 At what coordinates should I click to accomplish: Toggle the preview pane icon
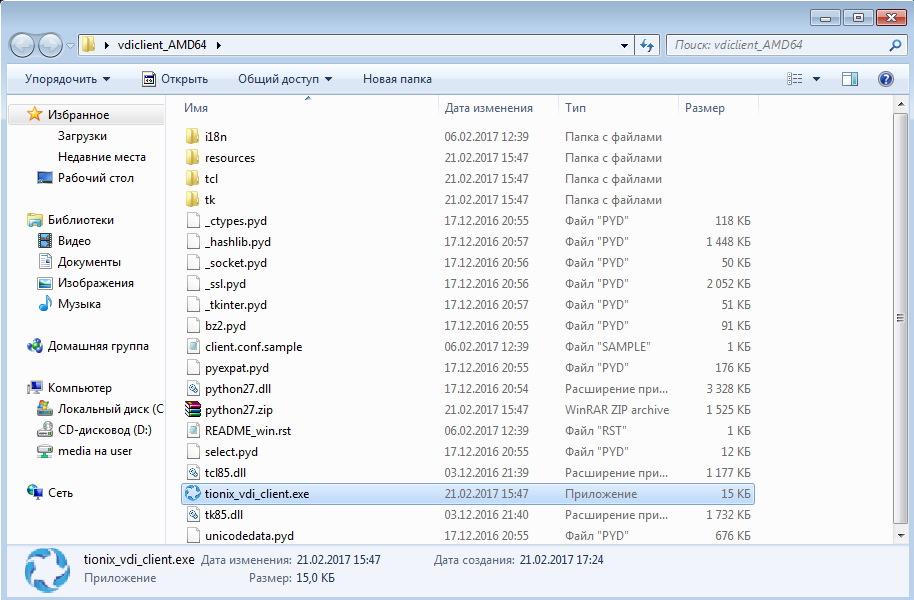(x=850, y=79)
